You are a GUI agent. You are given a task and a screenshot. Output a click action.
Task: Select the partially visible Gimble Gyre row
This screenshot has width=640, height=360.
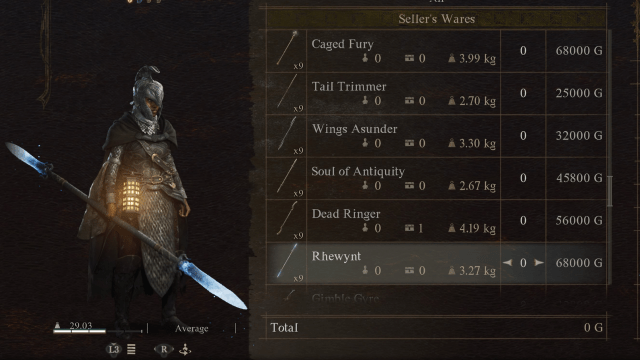pyautogui.click(x=437, y=297)
